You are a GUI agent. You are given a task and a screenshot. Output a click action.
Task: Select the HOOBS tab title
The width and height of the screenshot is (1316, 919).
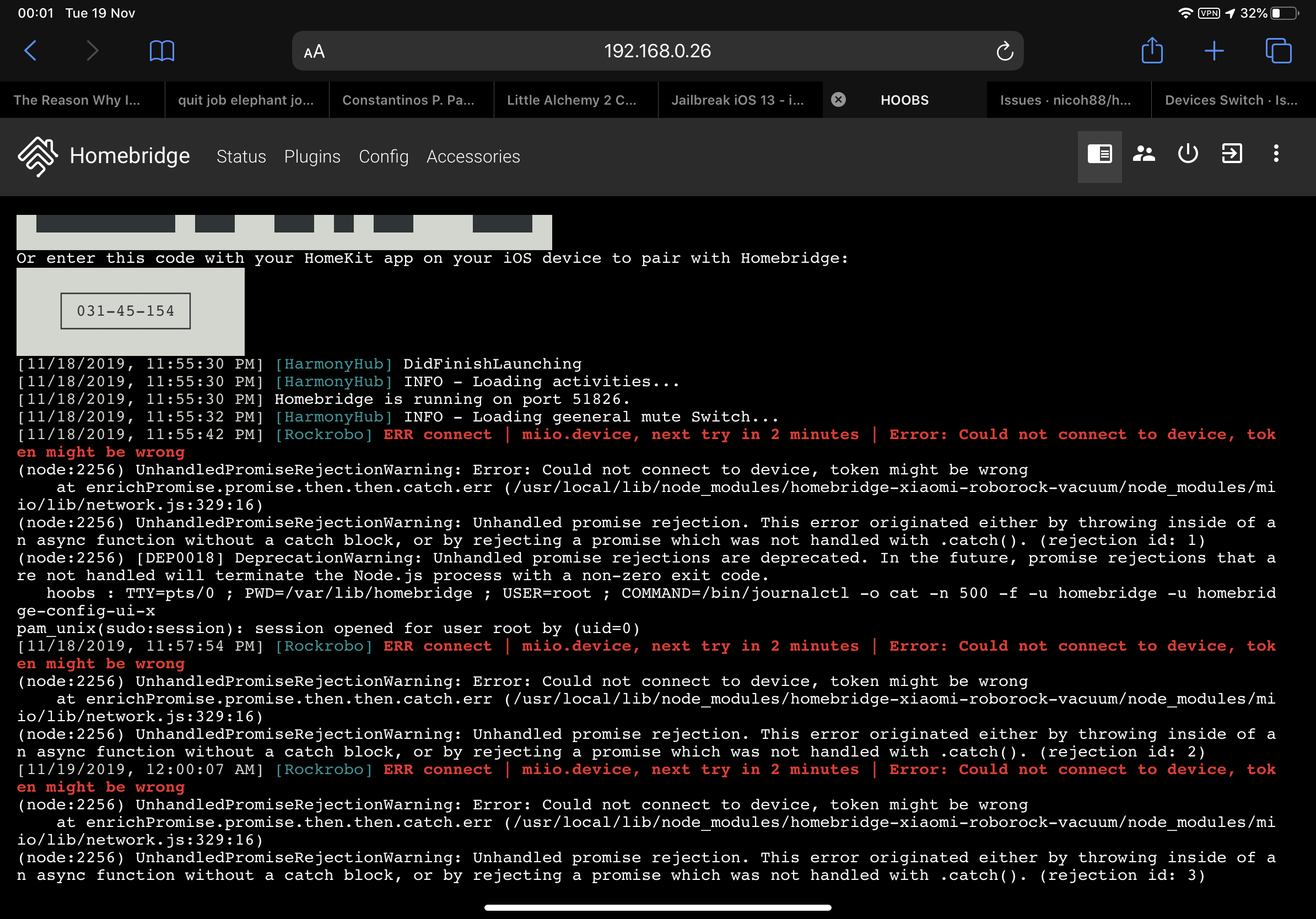(904, 100)
